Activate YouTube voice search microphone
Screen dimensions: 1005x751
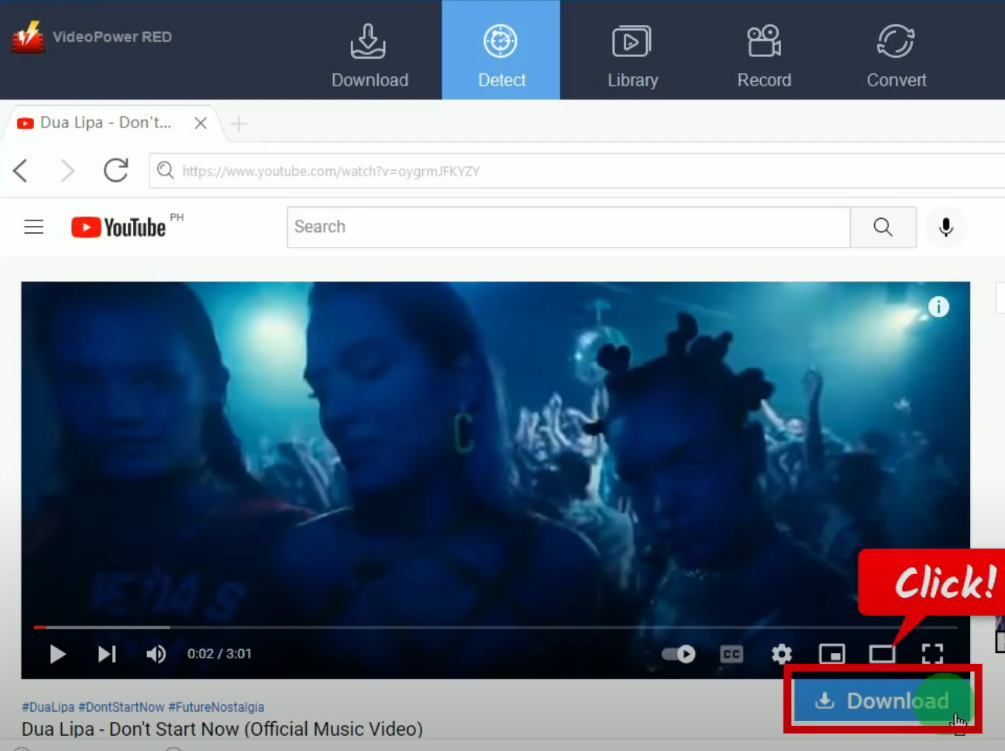tap(945, 227)
